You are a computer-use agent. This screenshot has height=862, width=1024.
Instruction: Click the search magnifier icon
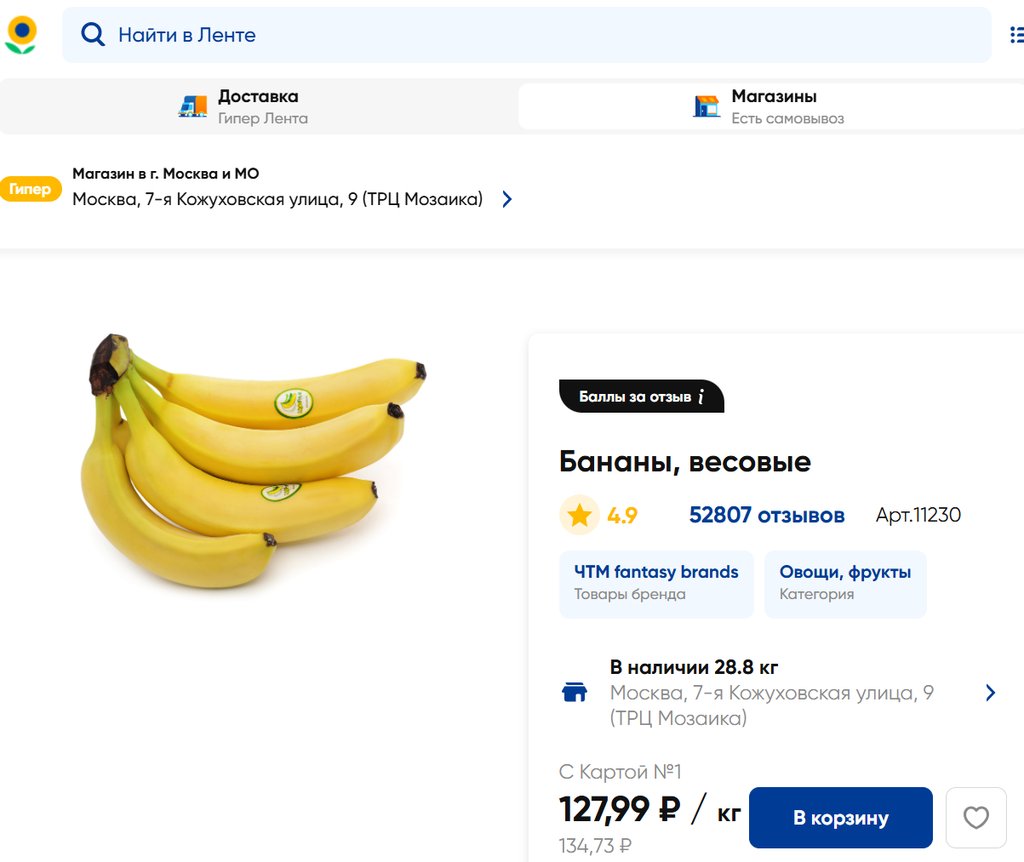[x=93, y=35]
